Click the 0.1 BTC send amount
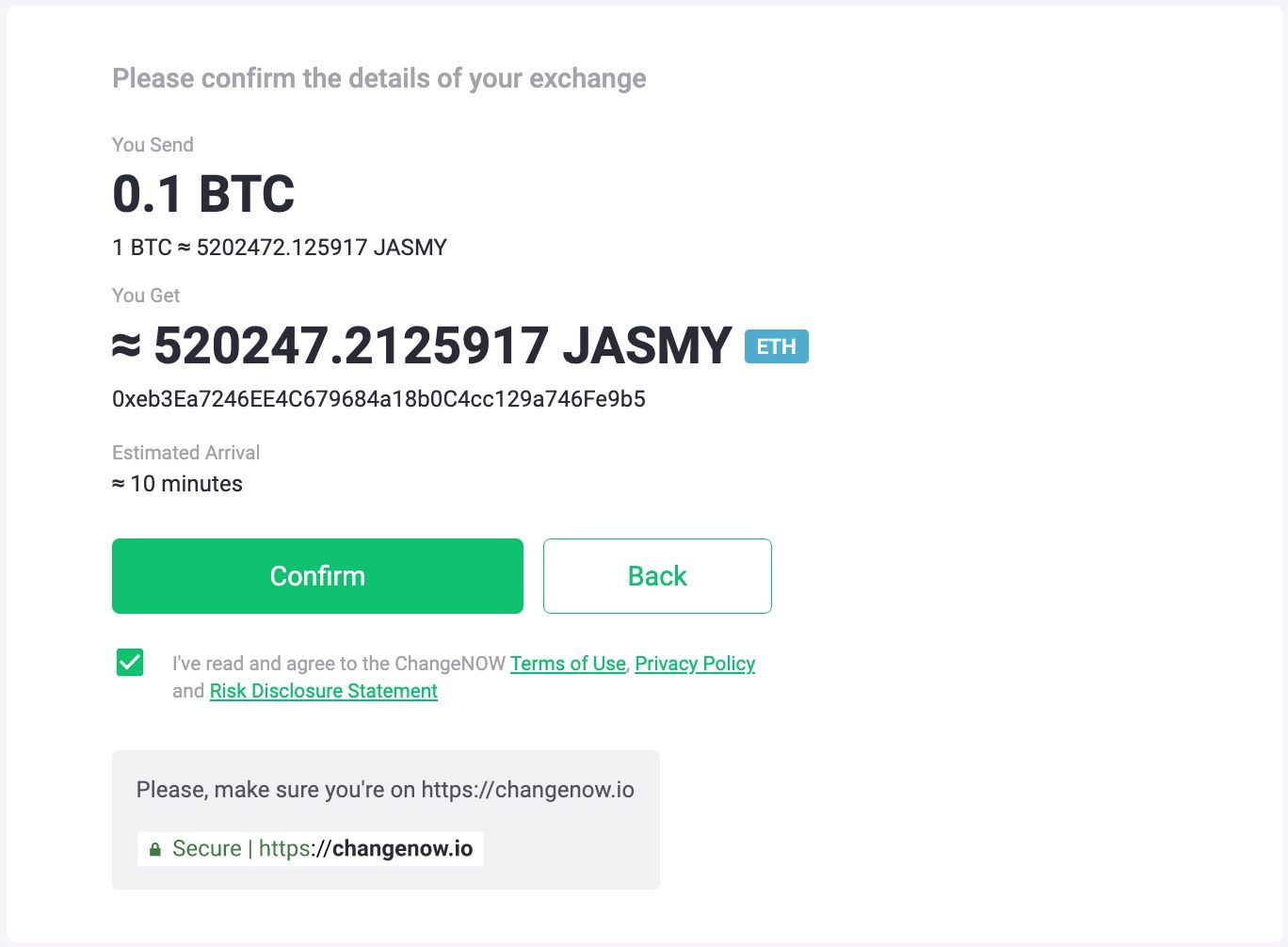This screenshot has width=1288, height=947. (203, 194)
